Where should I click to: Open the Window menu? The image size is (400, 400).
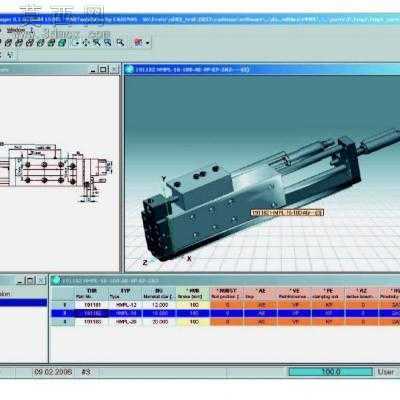click(x=16, y=30)
